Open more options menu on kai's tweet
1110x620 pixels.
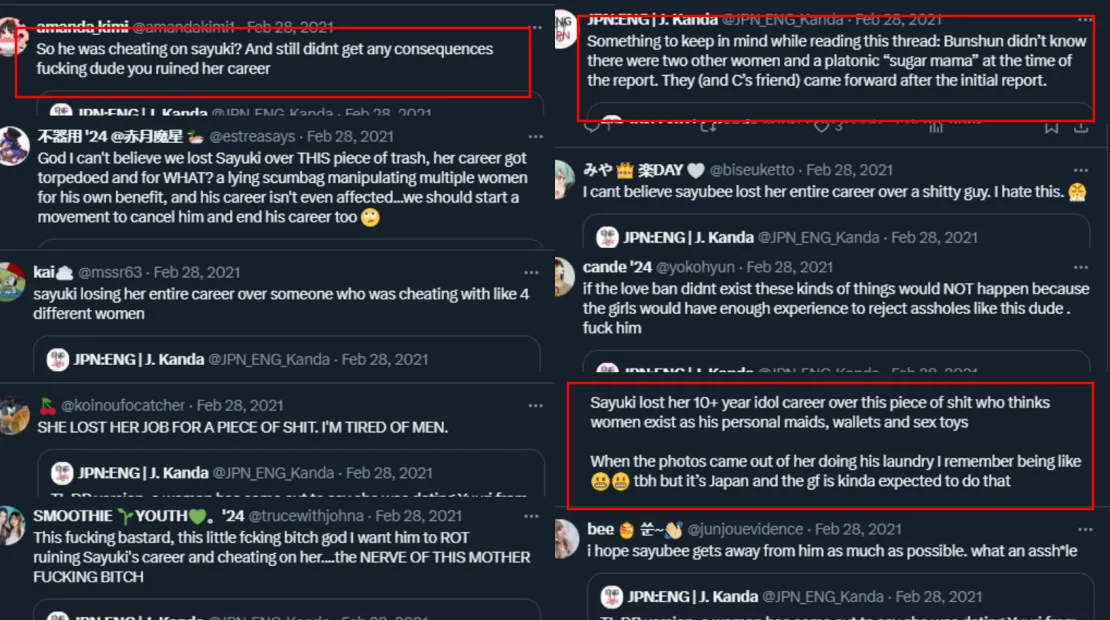tap(536, 272)
